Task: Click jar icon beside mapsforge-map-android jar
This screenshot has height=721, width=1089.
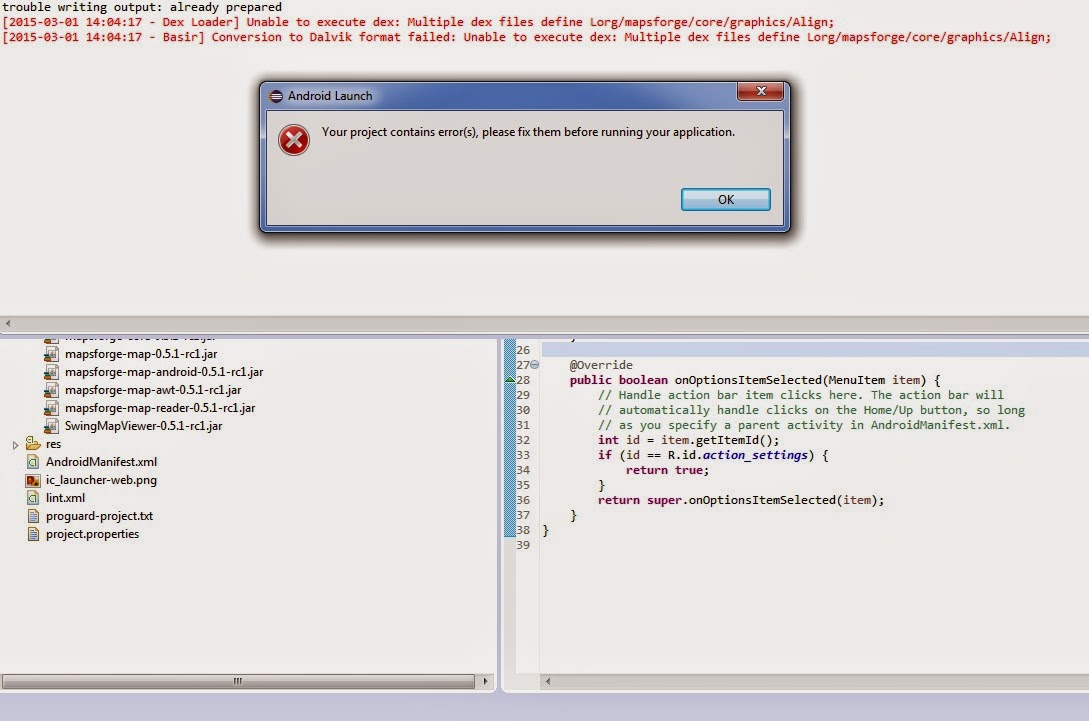Action: 51,372
